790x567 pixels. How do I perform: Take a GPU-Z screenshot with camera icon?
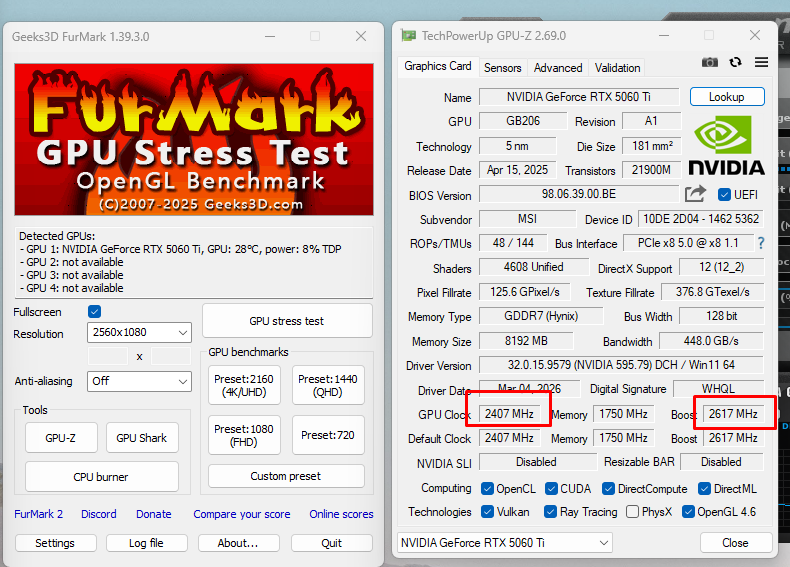(x=710, y=62)
